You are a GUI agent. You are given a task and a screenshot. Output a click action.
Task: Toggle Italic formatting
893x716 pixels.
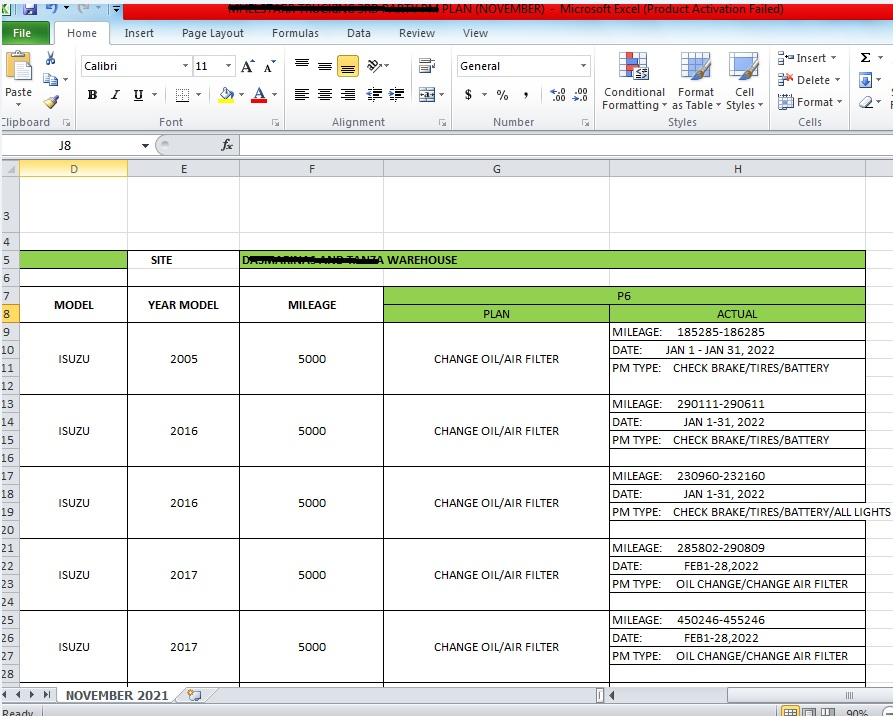(x=115, y=95)
